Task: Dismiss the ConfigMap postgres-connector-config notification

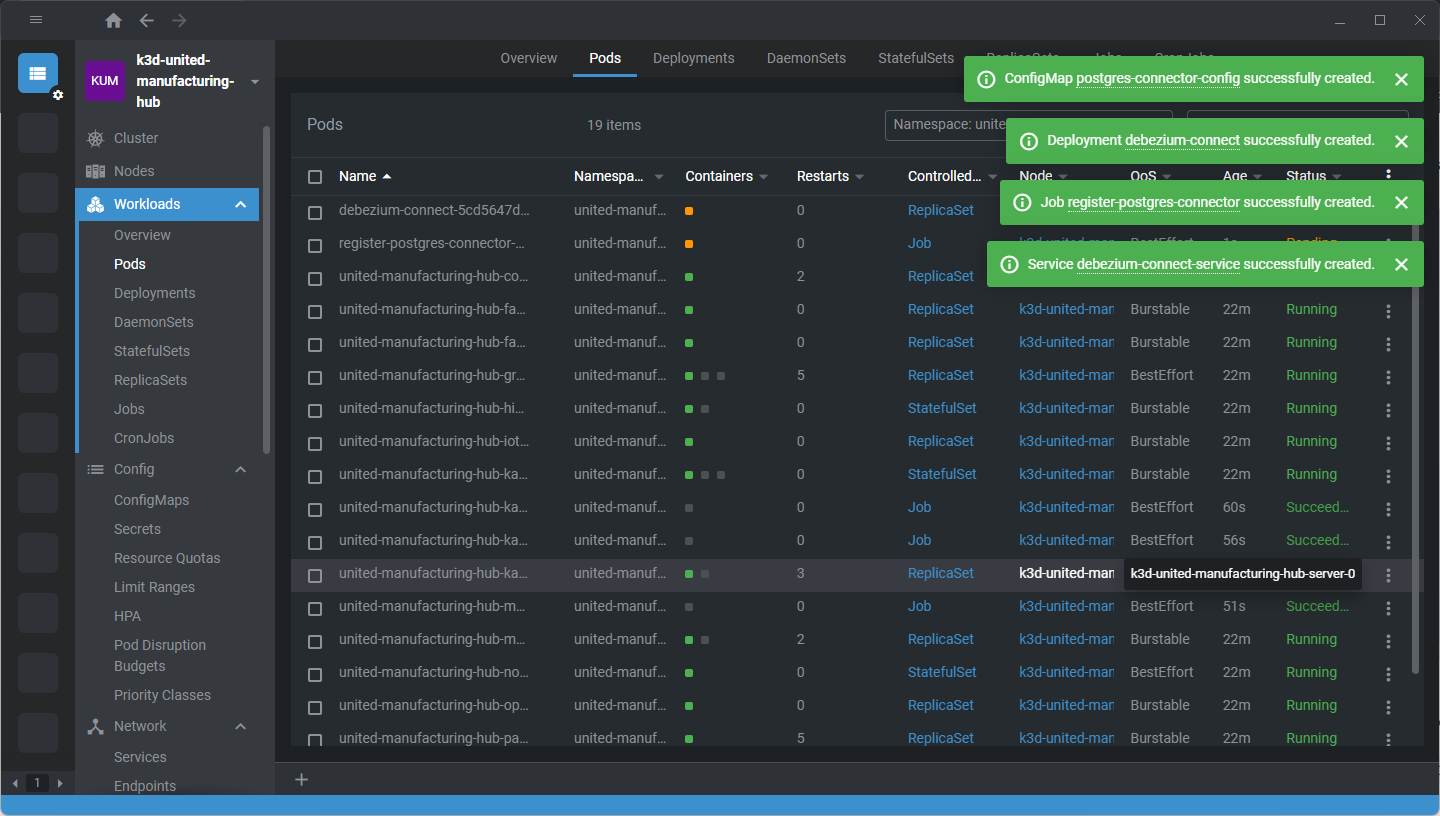Action: pyautogui.click(x=1401, y=79)
